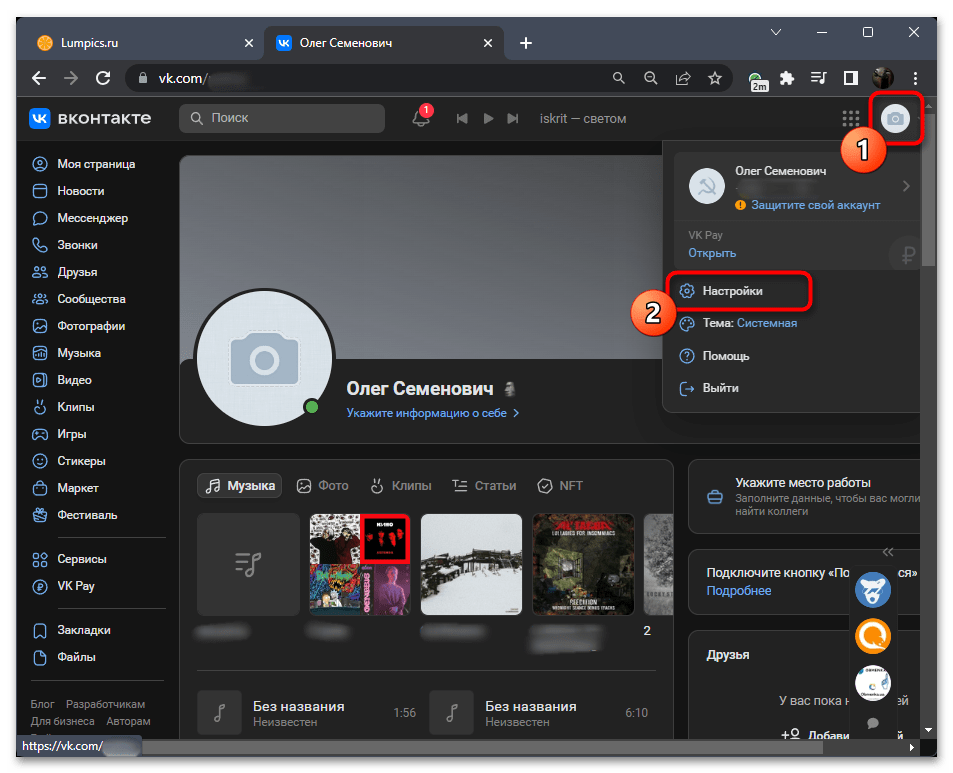Open the Chrome three-dot menu

tap(915, 78)
